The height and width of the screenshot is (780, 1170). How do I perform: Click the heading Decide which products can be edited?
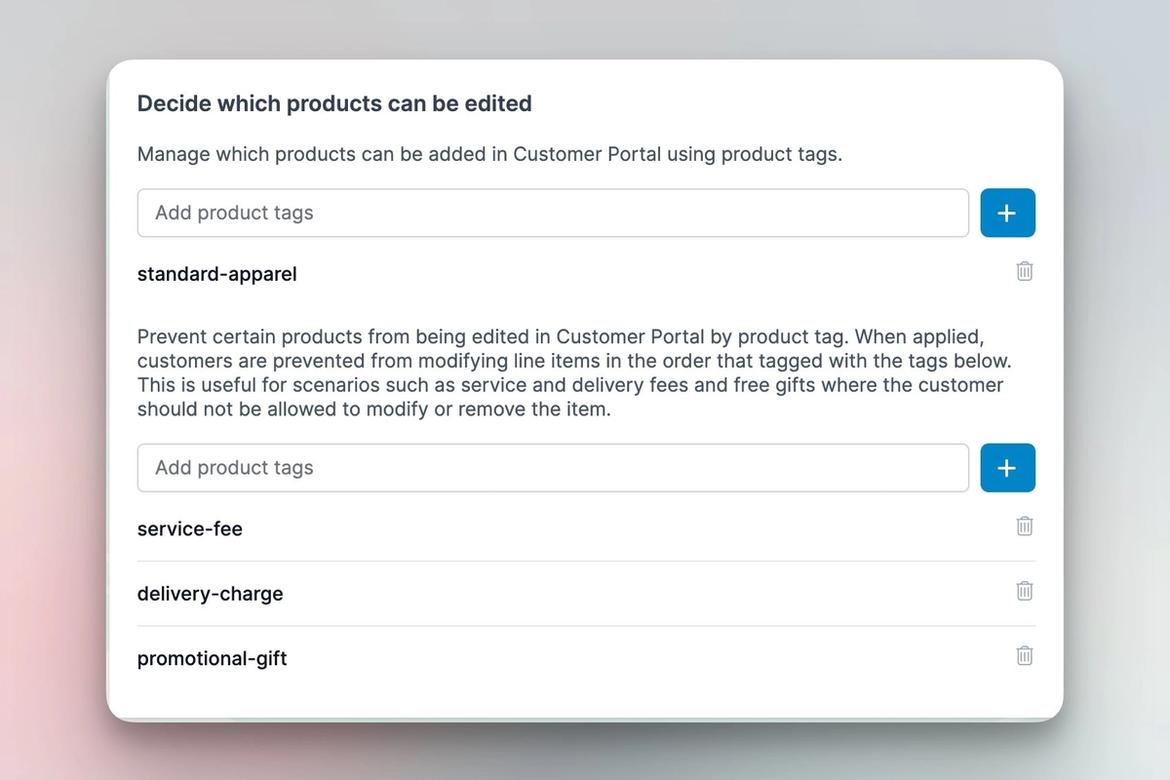pos(334,103)
